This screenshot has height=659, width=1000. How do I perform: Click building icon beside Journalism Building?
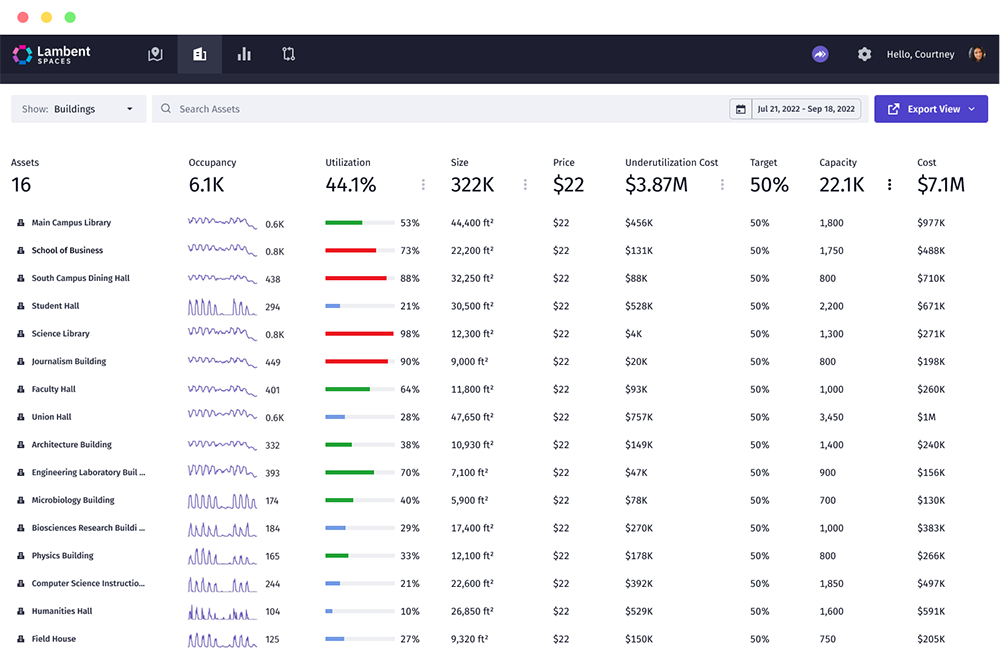20,362
